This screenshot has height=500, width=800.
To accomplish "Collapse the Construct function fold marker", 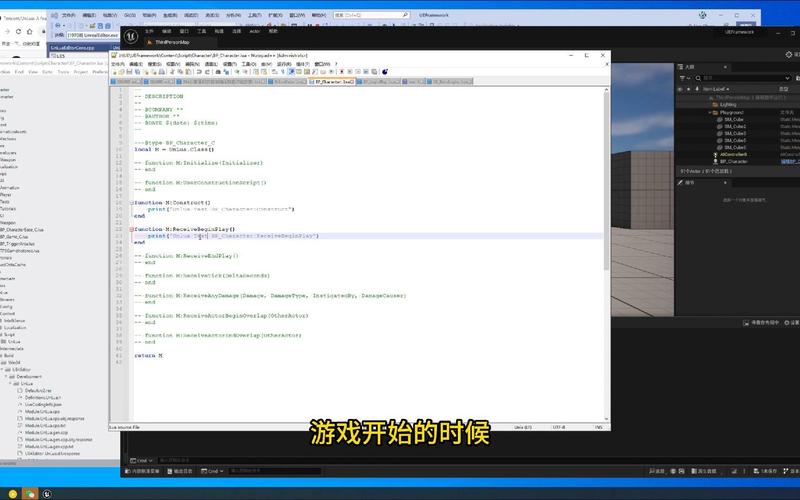I will pos(131,203).
